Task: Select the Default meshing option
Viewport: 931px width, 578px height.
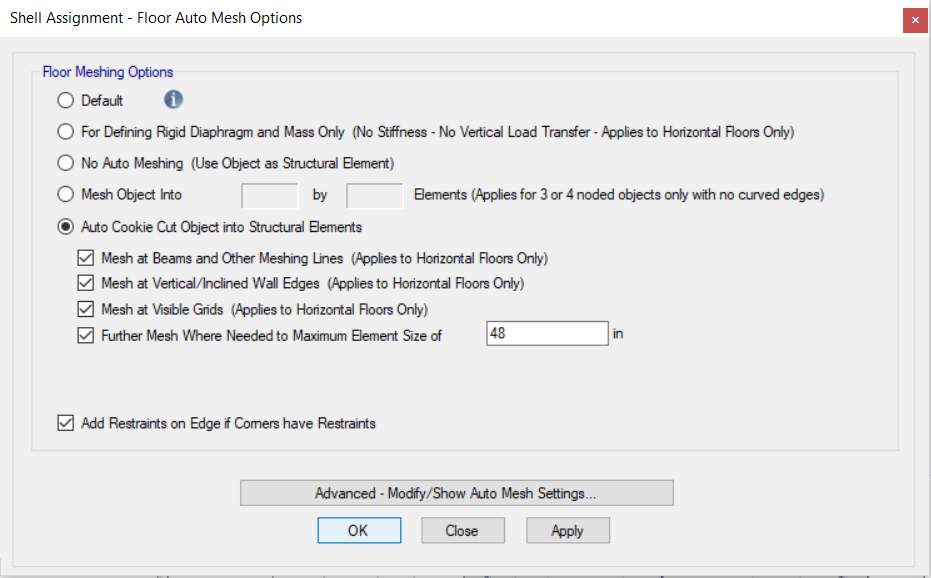Action: [x=65, y=100]
